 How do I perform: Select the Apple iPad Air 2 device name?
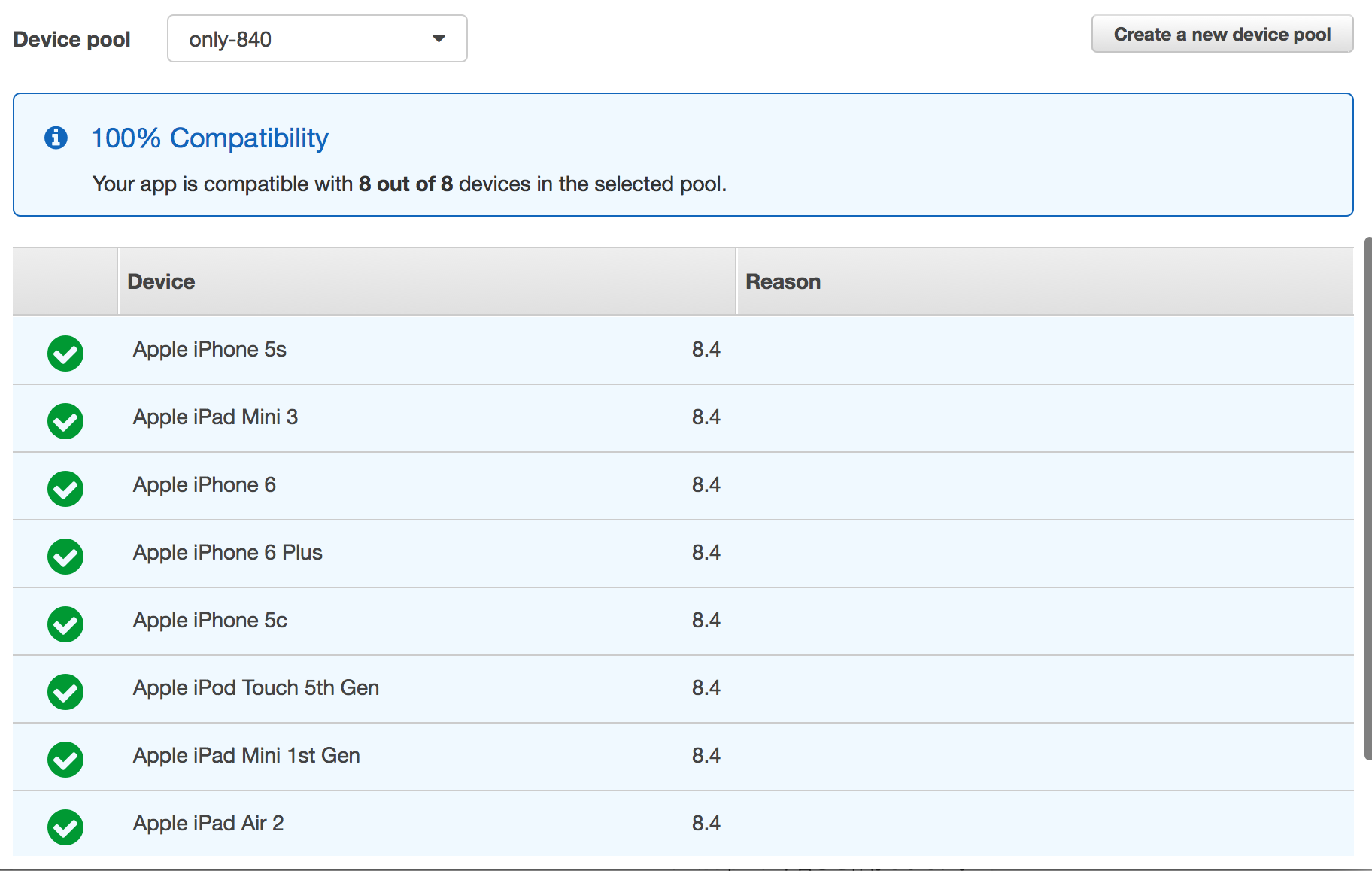[208, 823]
